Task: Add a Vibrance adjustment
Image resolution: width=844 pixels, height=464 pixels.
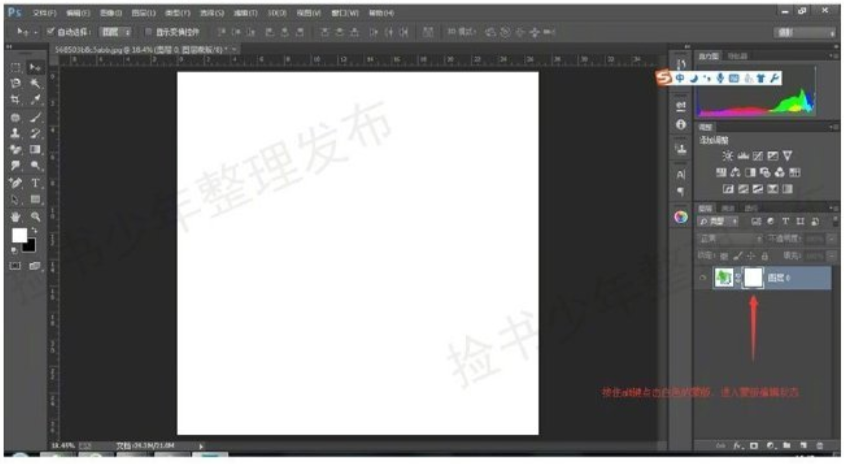Action: coord(787,156)
